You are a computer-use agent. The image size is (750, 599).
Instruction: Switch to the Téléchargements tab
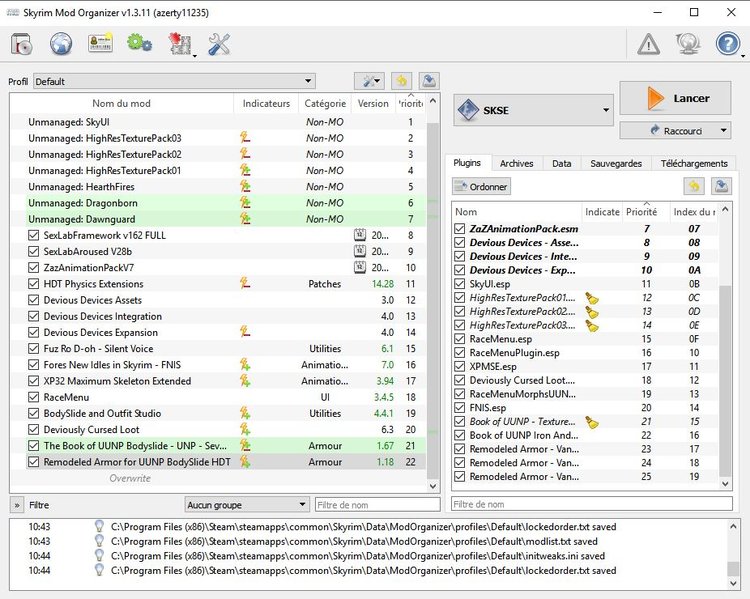point(694,164)
